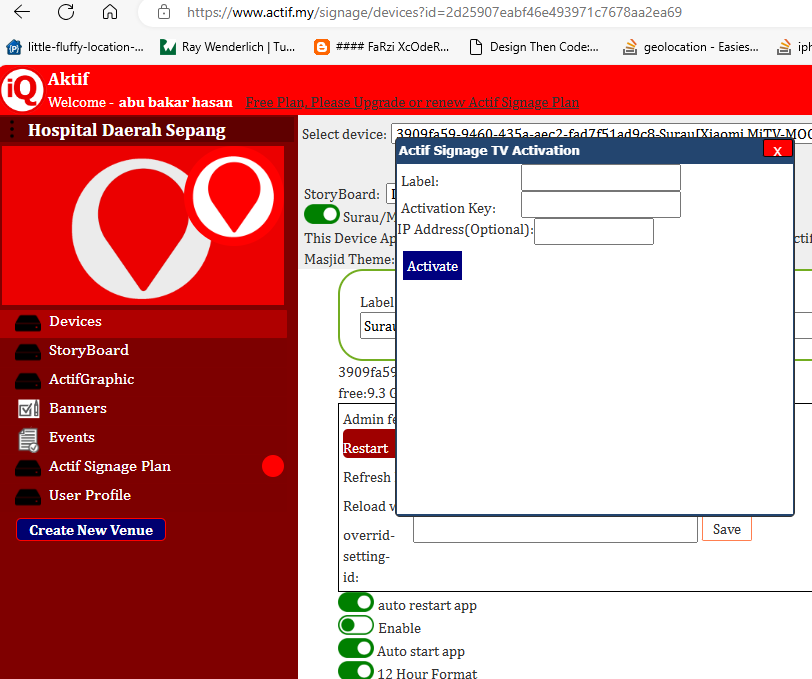Open the Actif Signage Plan menu item

pyautogui.click(x=110, y=467)
